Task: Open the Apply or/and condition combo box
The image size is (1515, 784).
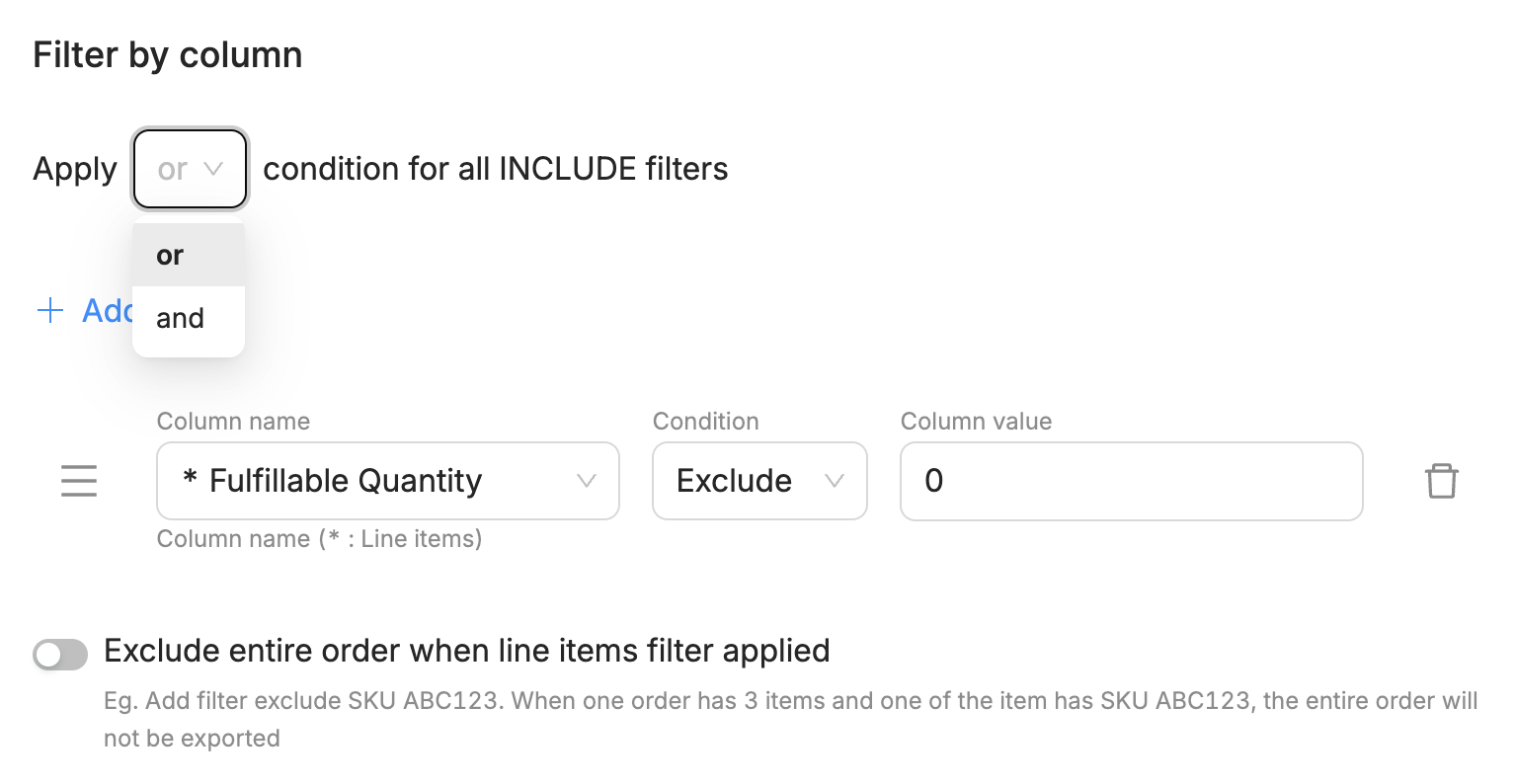Action: tap(190, 169)
